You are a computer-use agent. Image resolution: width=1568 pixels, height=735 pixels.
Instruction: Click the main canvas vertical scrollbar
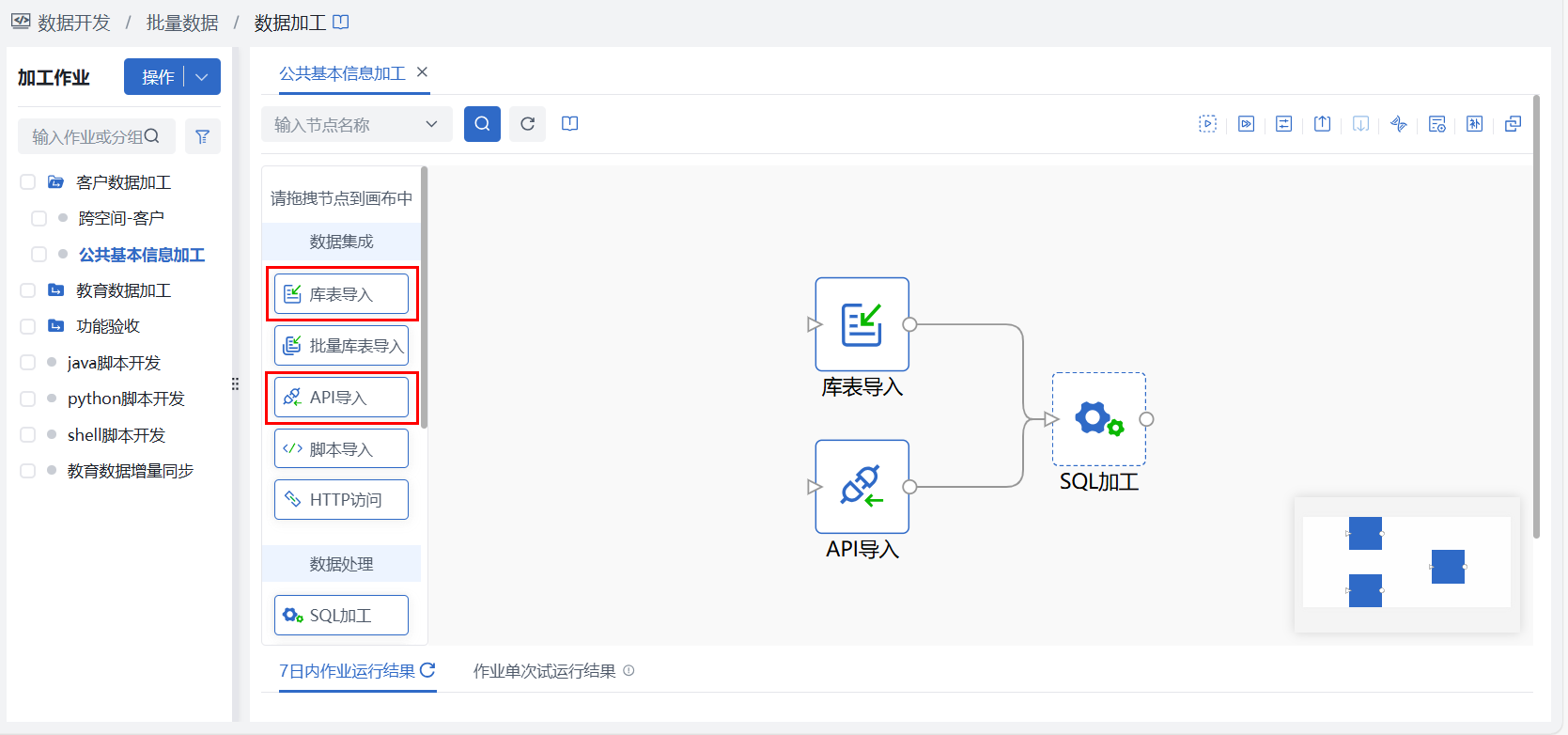pos(1536,316)
